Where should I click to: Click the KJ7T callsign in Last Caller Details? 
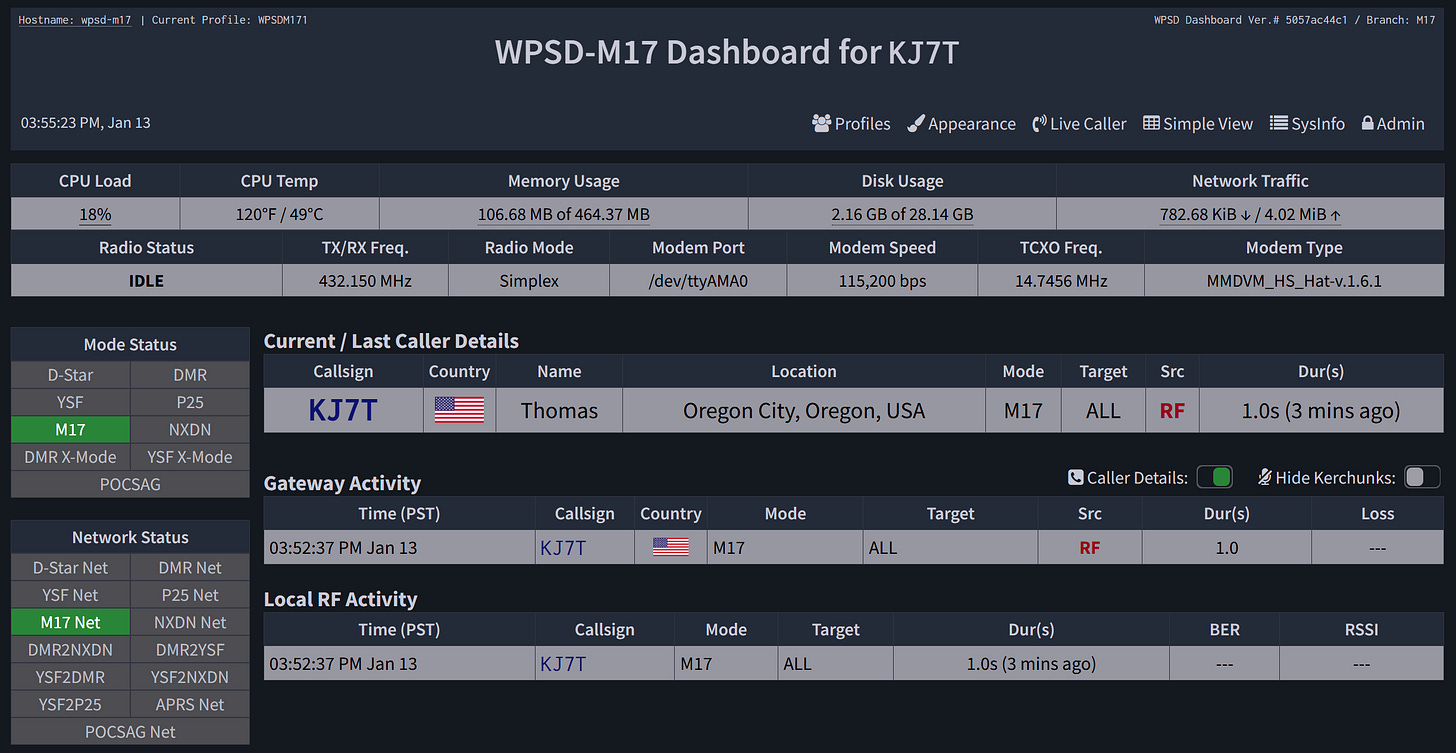coord(343,409)
